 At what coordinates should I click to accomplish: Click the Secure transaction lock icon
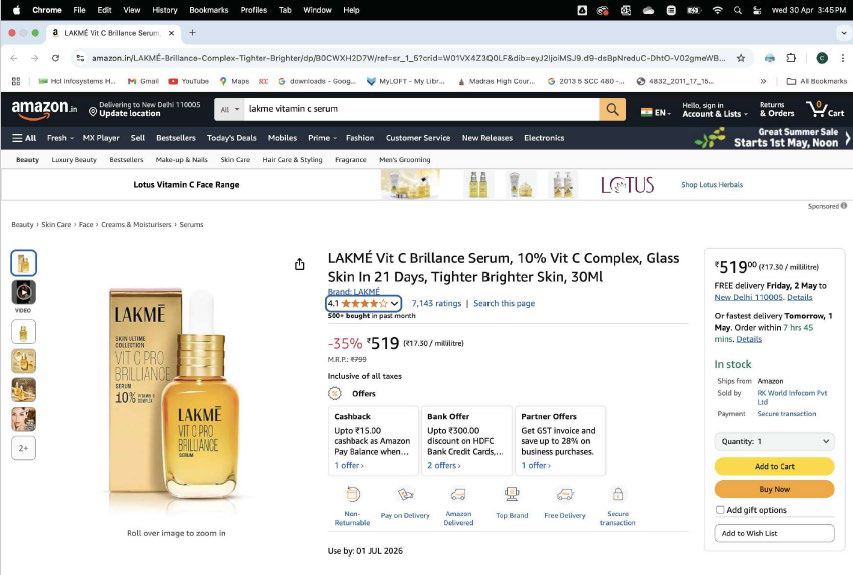click(618, 494)
